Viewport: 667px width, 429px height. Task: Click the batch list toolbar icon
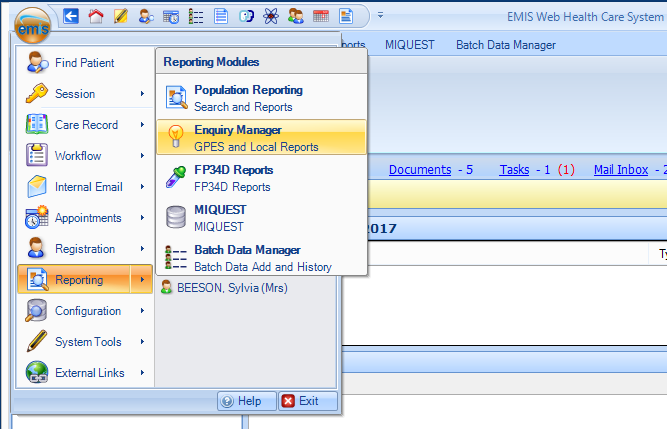pyautogui.click(x=196, y=17)
